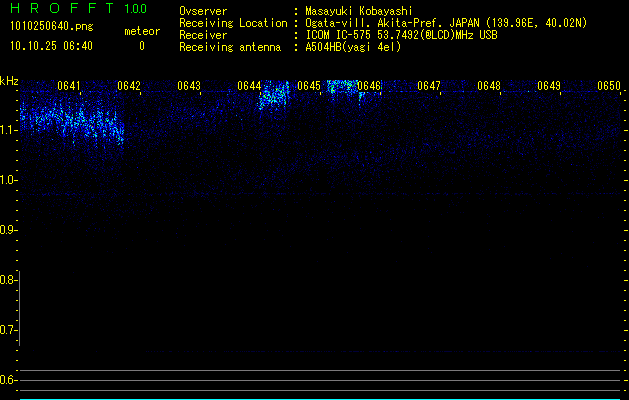
Task: Click the Receiving antenna label
Action: coord(230,47)
